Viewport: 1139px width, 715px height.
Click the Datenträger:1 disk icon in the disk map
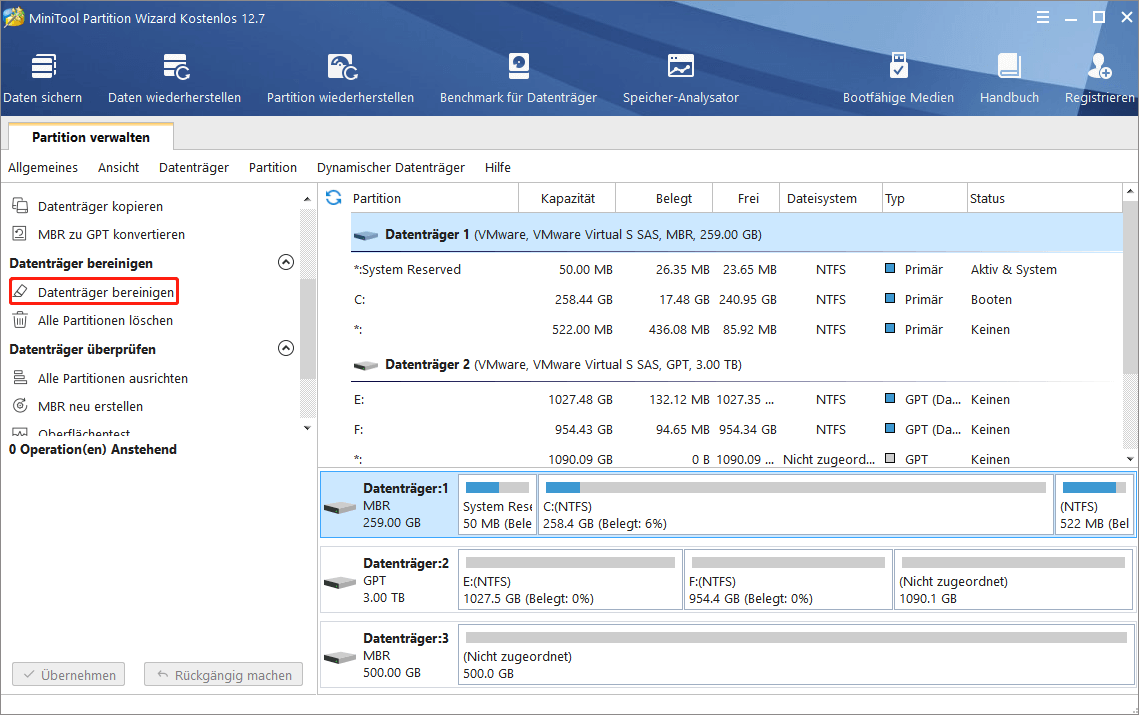click(340, 507)
